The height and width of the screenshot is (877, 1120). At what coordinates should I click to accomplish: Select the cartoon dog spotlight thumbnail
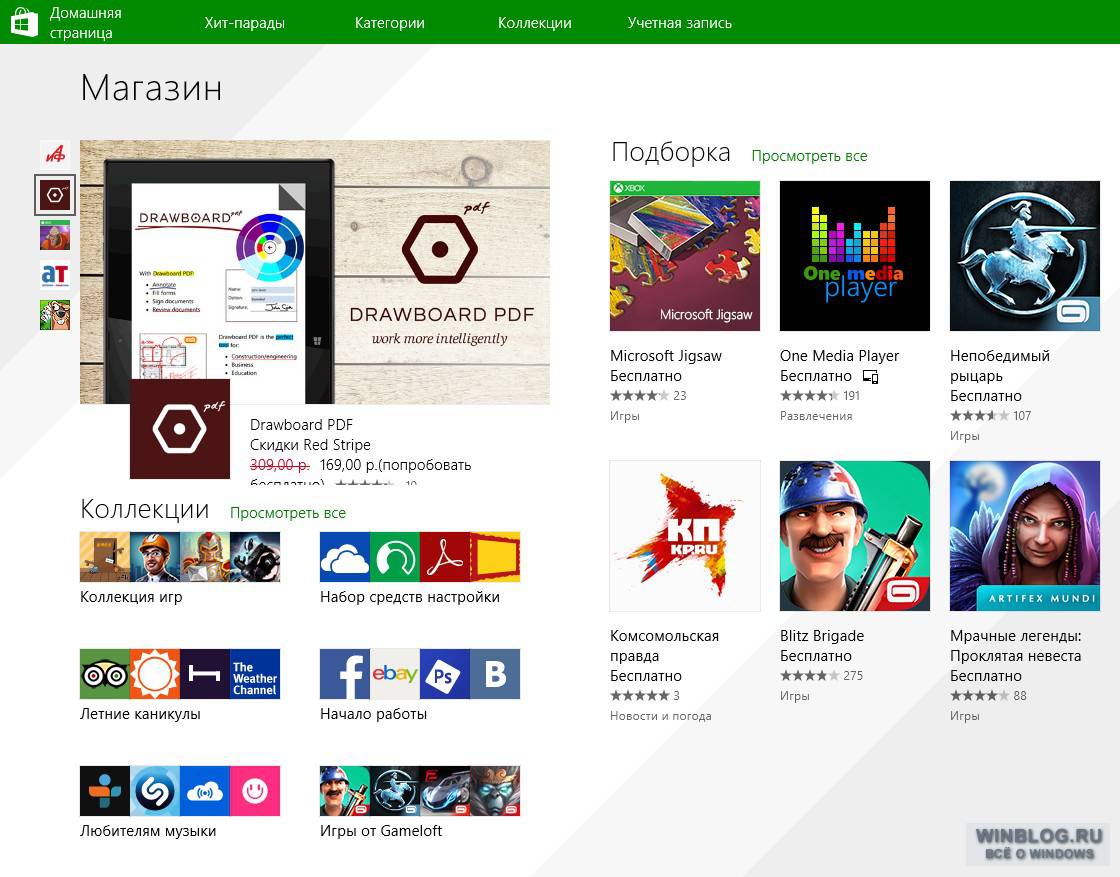click(x=55, y=315)
